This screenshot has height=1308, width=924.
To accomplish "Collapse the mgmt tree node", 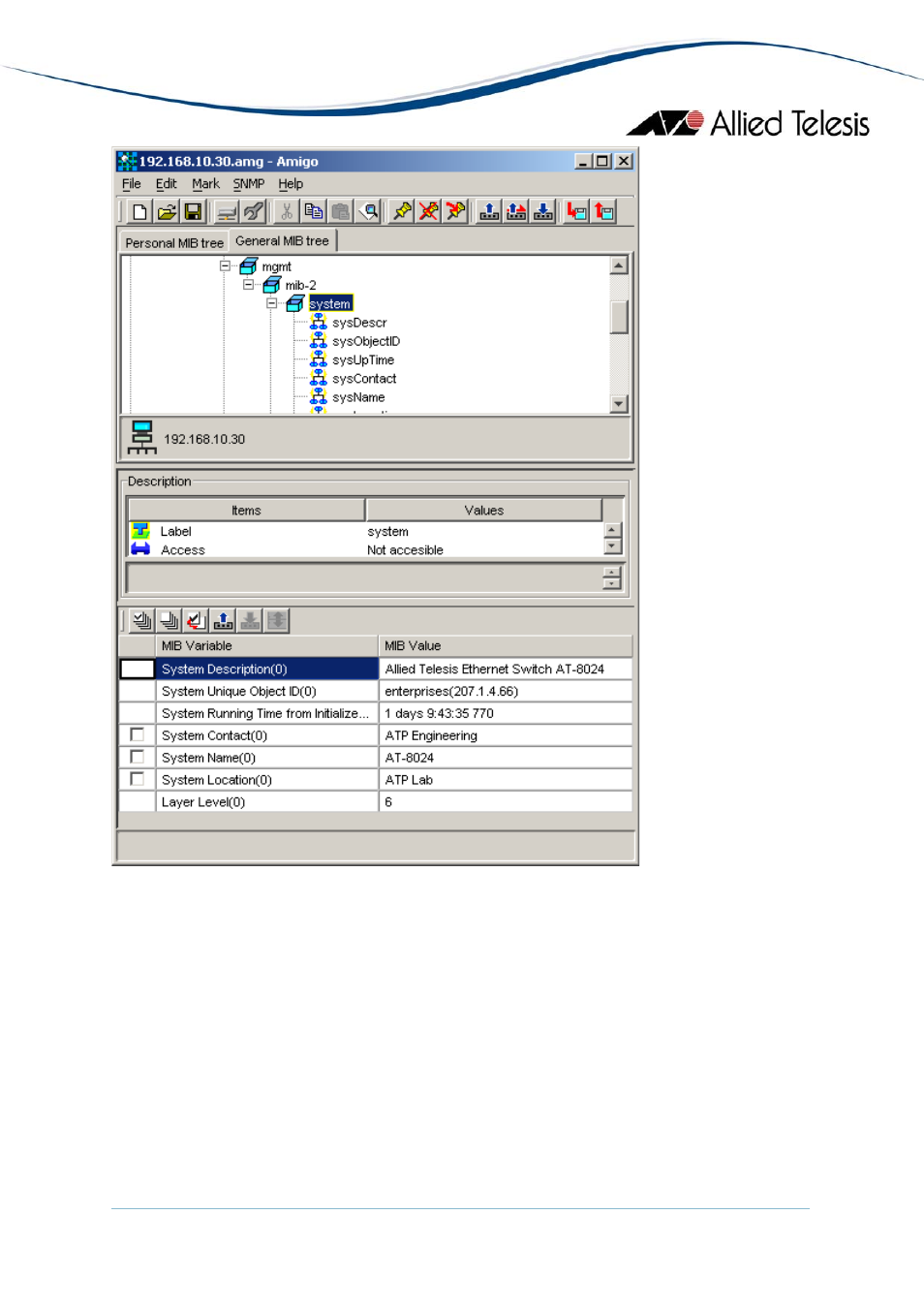I will (x=225, y=265).
